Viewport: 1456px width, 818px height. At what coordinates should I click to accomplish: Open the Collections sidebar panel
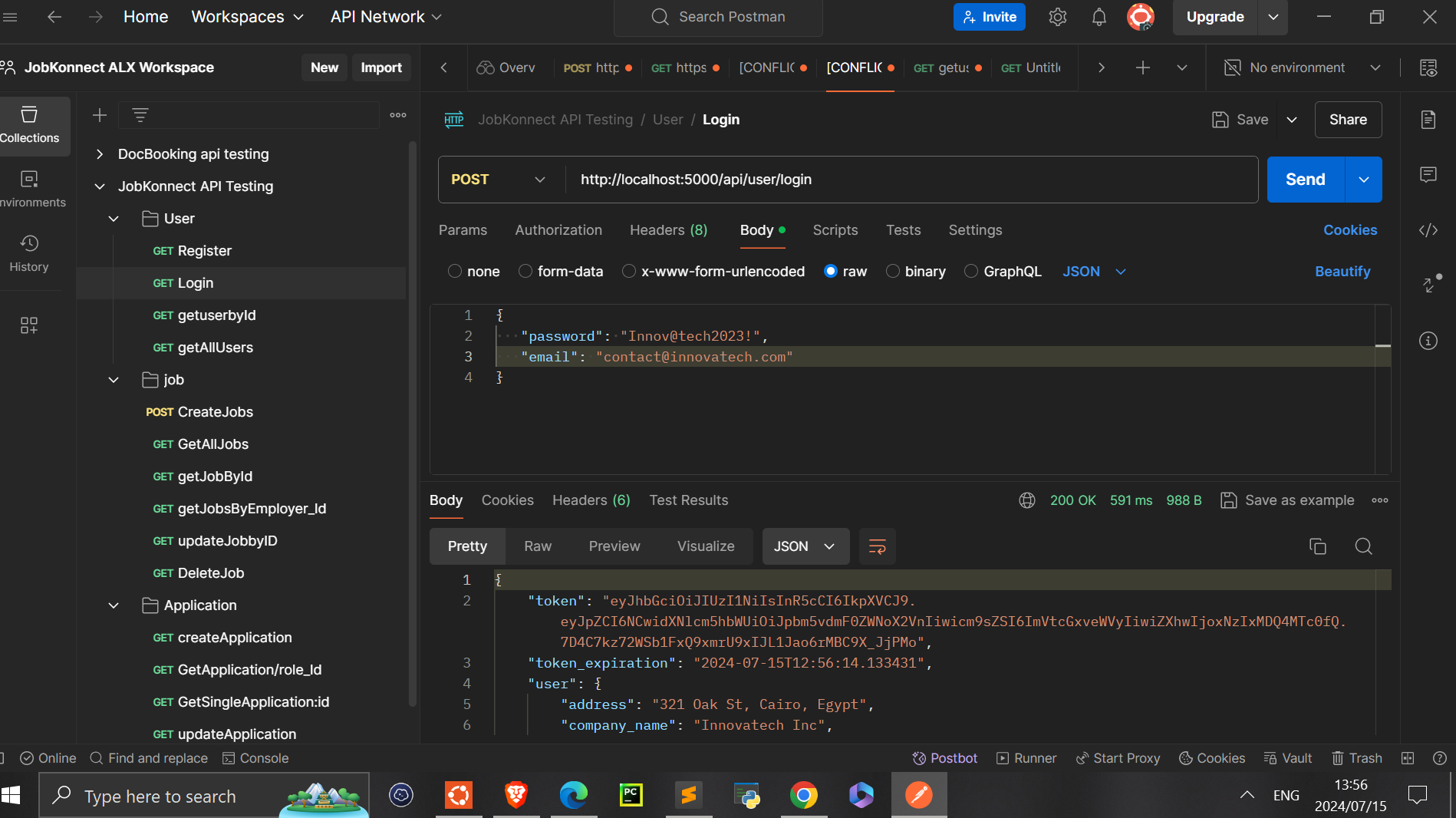click(x=31, y=125)
